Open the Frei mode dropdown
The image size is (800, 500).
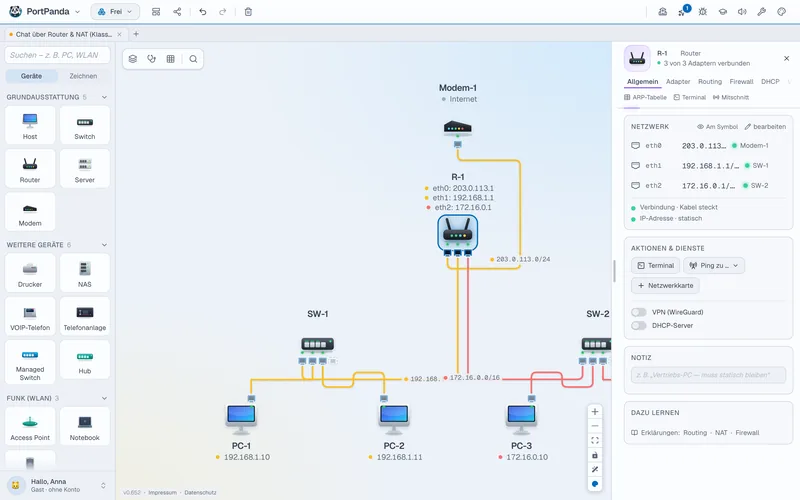point(115,12)
